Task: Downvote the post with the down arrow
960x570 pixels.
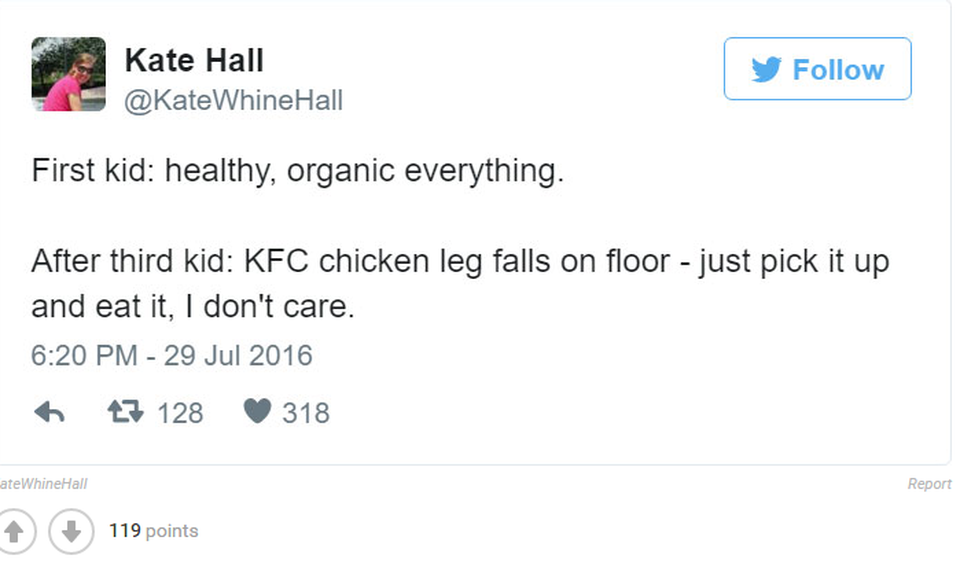Action: (71, 531)
